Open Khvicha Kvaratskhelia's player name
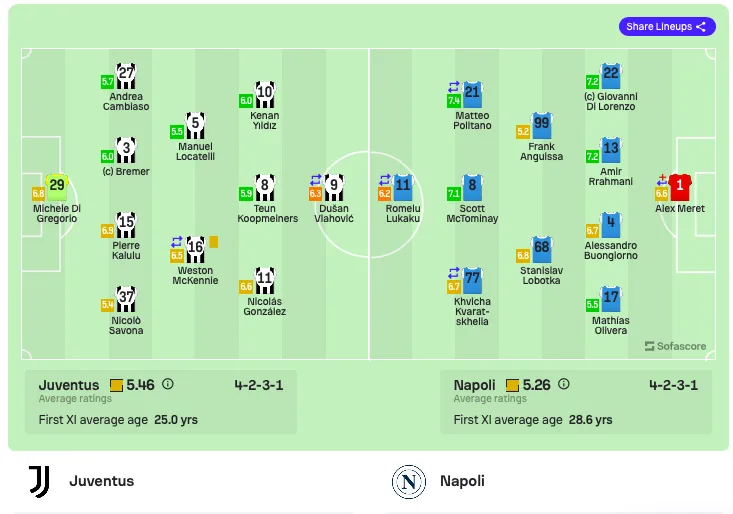The height and width of the screenshot is (514, 733). point(472,311)
